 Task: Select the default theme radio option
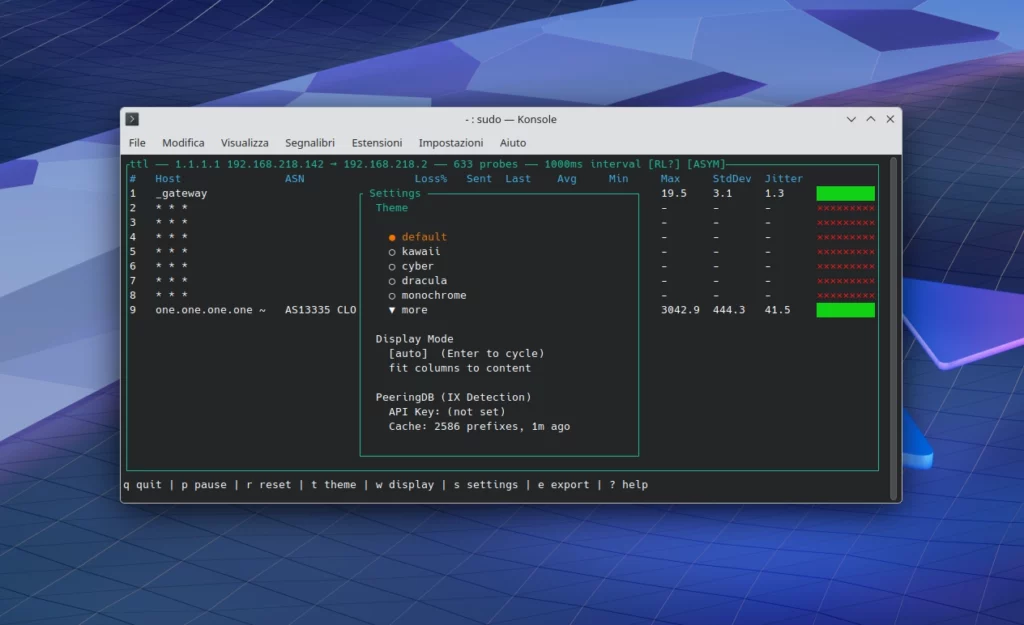point(417,237)
